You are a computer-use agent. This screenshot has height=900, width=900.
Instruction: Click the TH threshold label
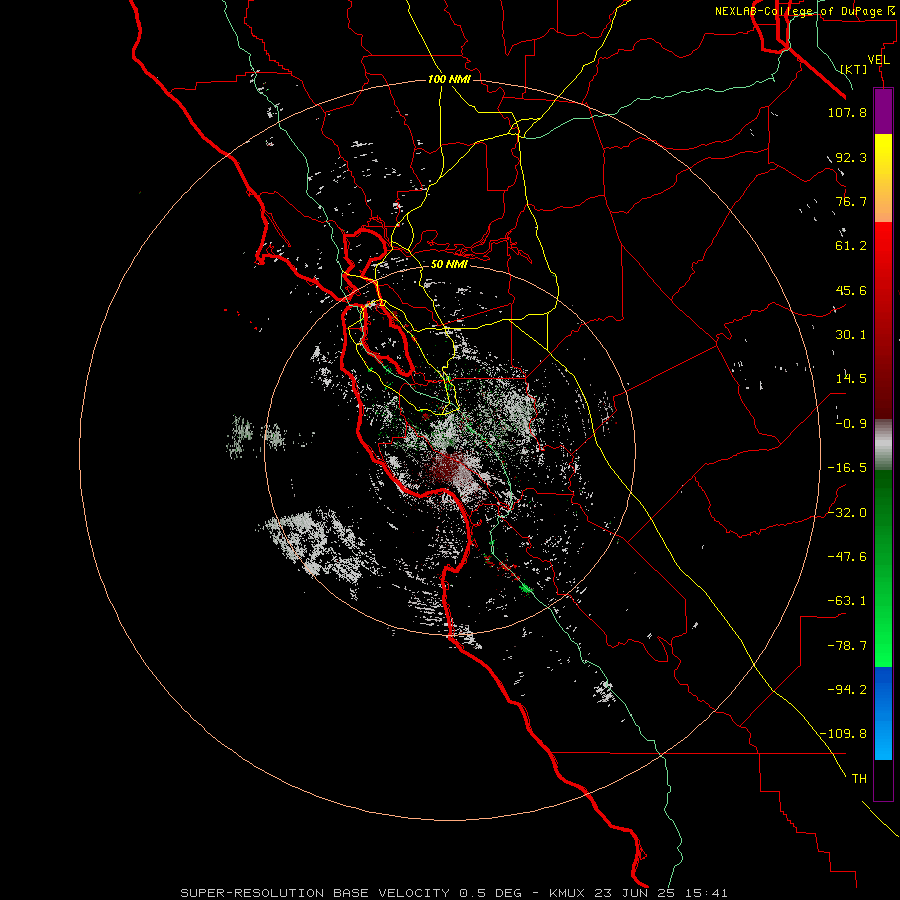859,779
